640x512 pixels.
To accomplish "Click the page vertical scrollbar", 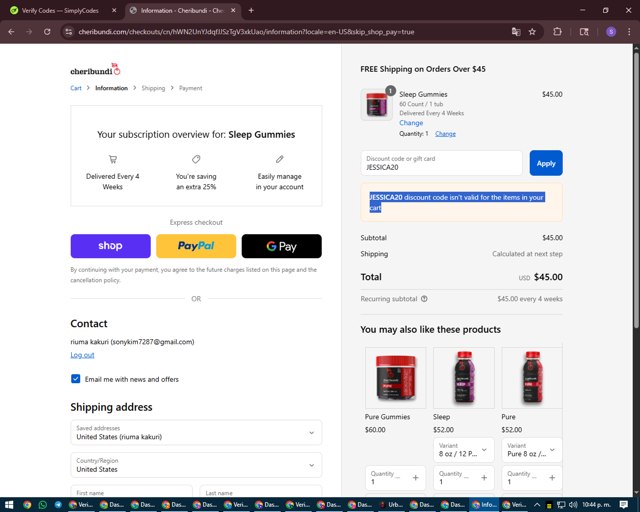I will pos(636,188).
